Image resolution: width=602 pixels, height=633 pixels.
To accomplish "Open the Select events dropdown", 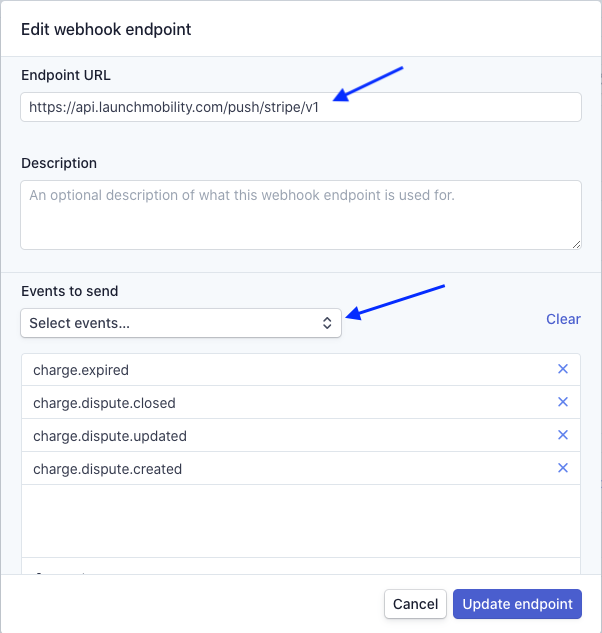I will click(181, 323).
